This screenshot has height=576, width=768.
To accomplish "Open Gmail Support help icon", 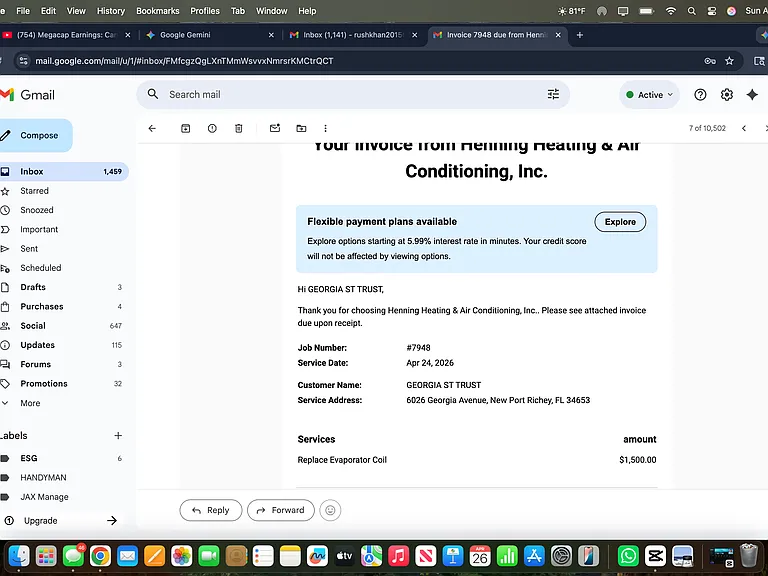I will tap(700, 95).
